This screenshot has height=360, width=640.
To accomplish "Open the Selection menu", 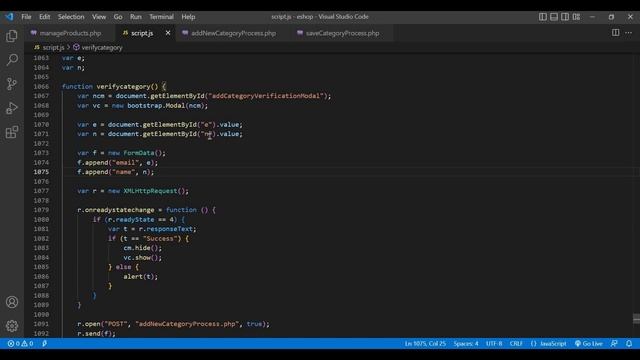I will (x=71, y=17).
